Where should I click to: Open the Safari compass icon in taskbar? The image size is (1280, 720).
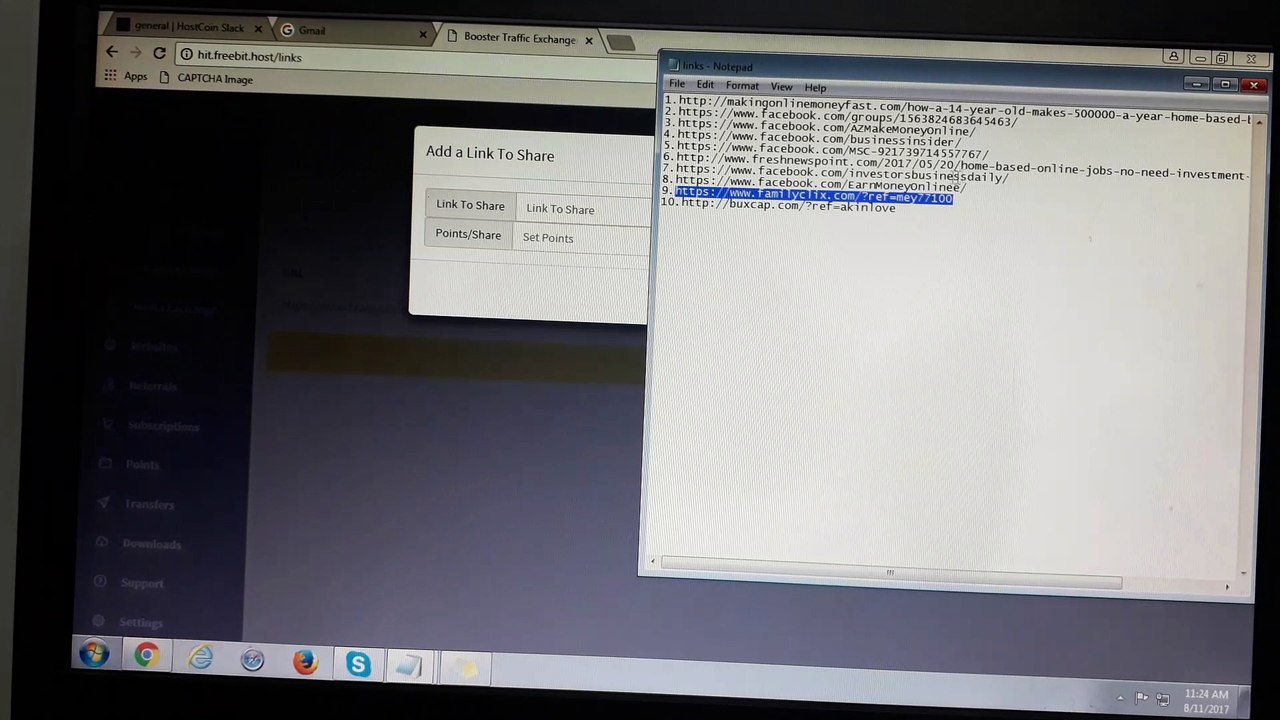pyautogui.click(x=252, y=660)
